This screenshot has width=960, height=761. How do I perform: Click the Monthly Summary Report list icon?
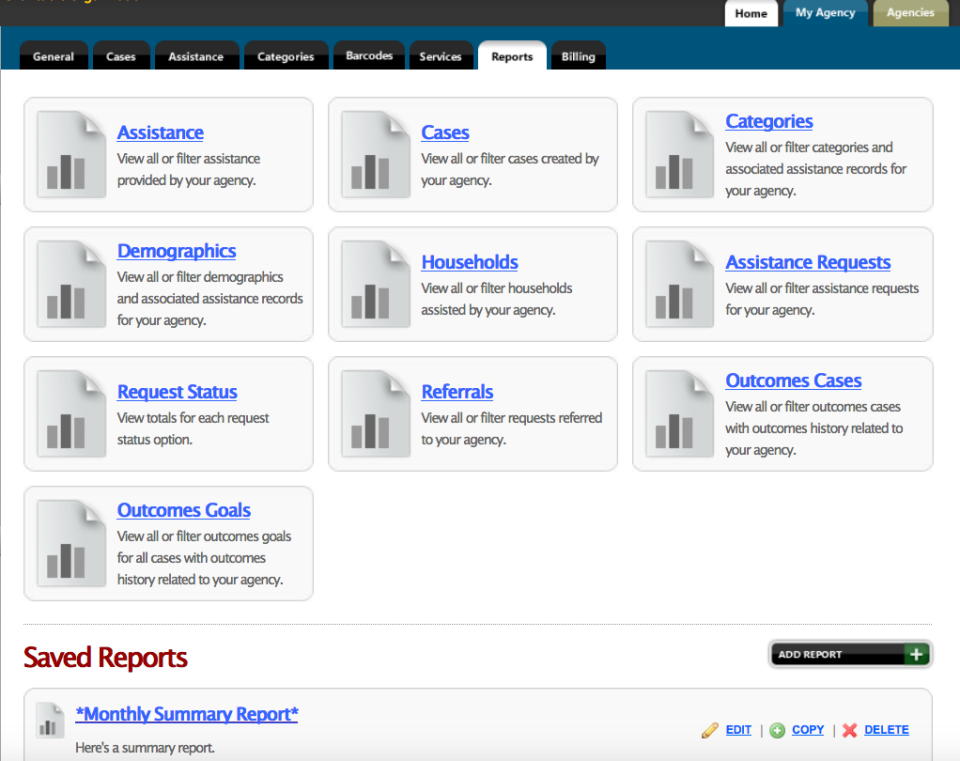click(50, 720)
